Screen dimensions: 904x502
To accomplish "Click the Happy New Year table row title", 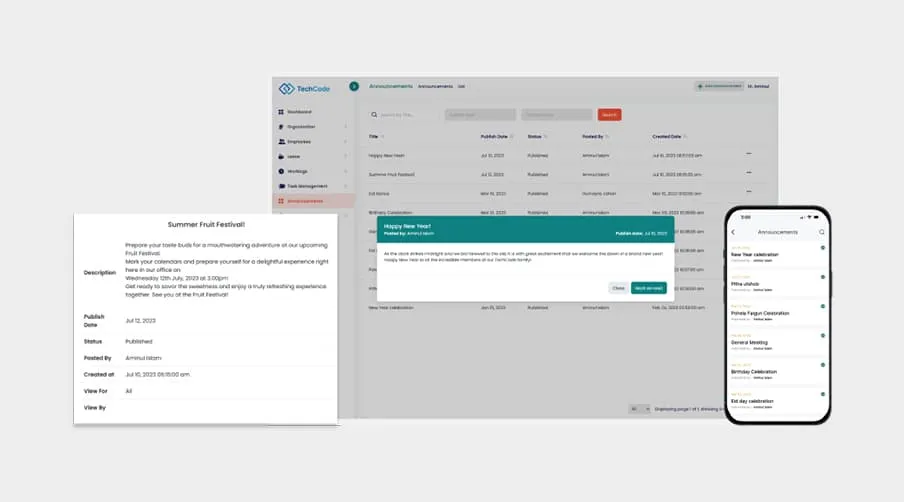I will tap(387, 156).
